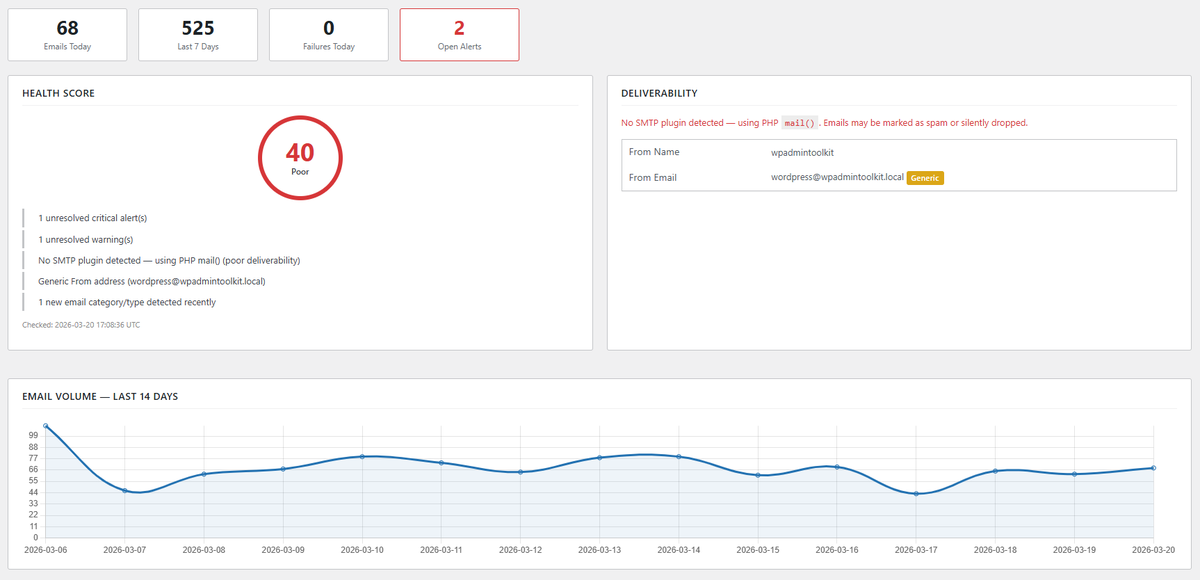The width and height of the screenshot is (1200, 580).
Task: Click the 2026-03-14 x-axis date label
Action: (x=679, y=549)
